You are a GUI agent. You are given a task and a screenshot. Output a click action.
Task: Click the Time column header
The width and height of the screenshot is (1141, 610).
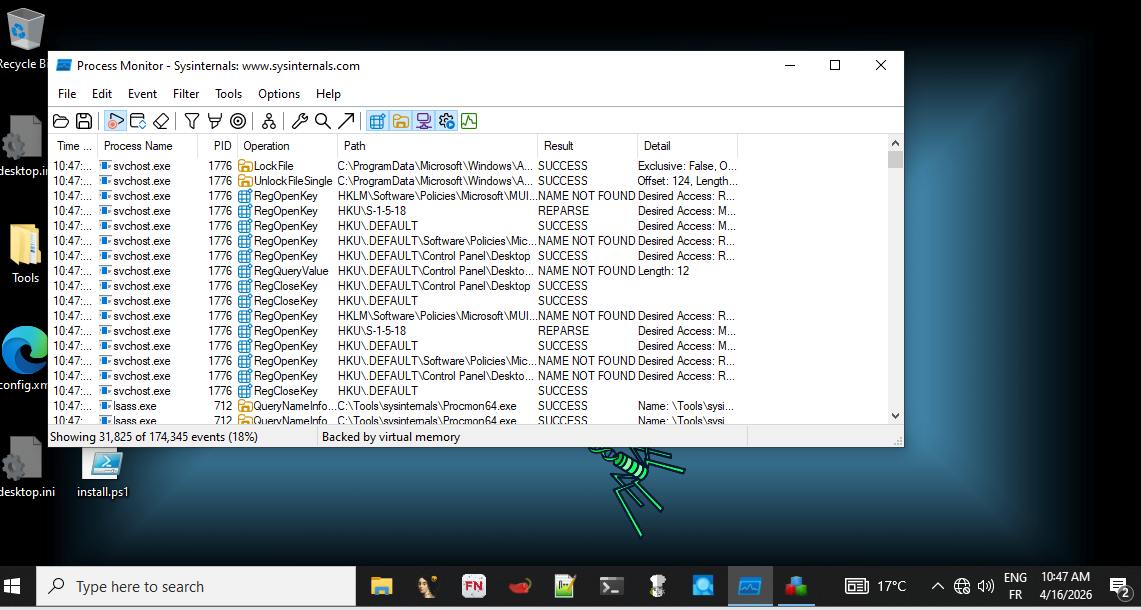pos(73,146)
